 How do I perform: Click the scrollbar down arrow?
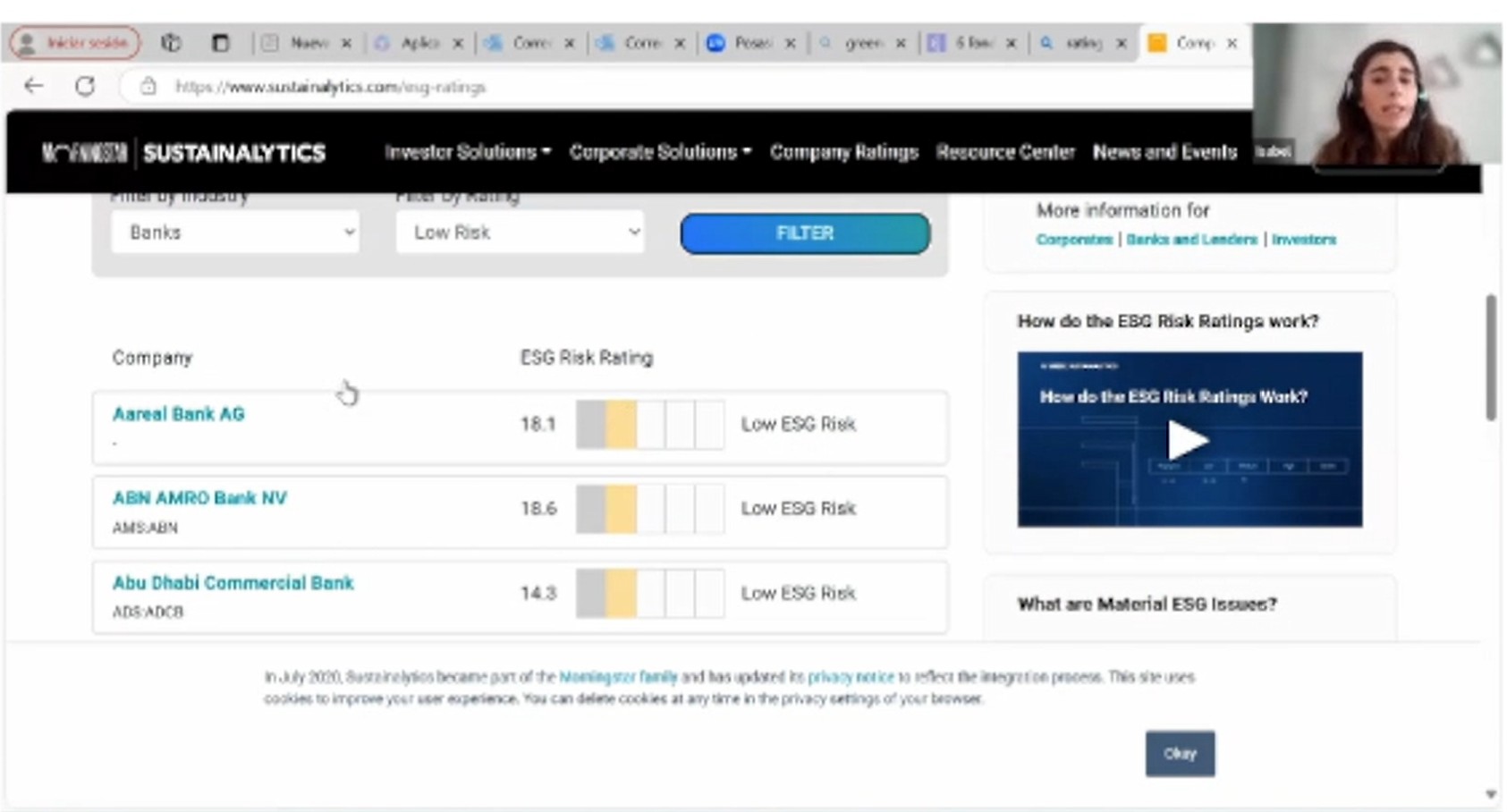(1491, 794)
